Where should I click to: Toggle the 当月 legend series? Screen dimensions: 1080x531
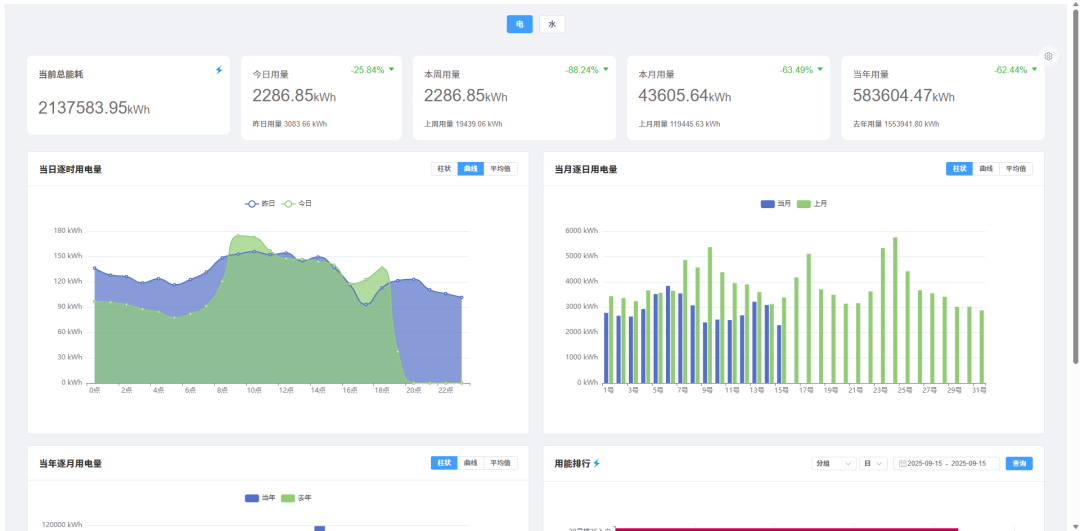(776, 204)
